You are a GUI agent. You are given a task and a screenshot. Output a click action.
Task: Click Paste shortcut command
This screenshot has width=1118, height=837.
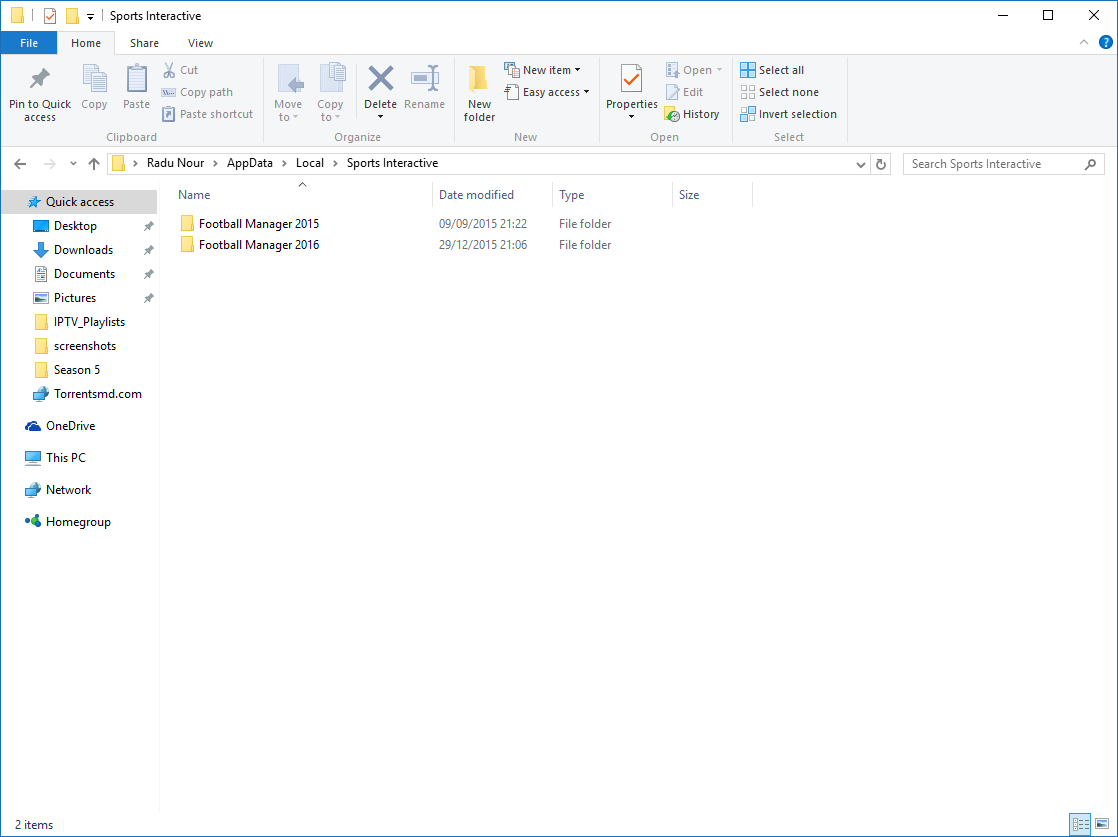click(207, 114)
